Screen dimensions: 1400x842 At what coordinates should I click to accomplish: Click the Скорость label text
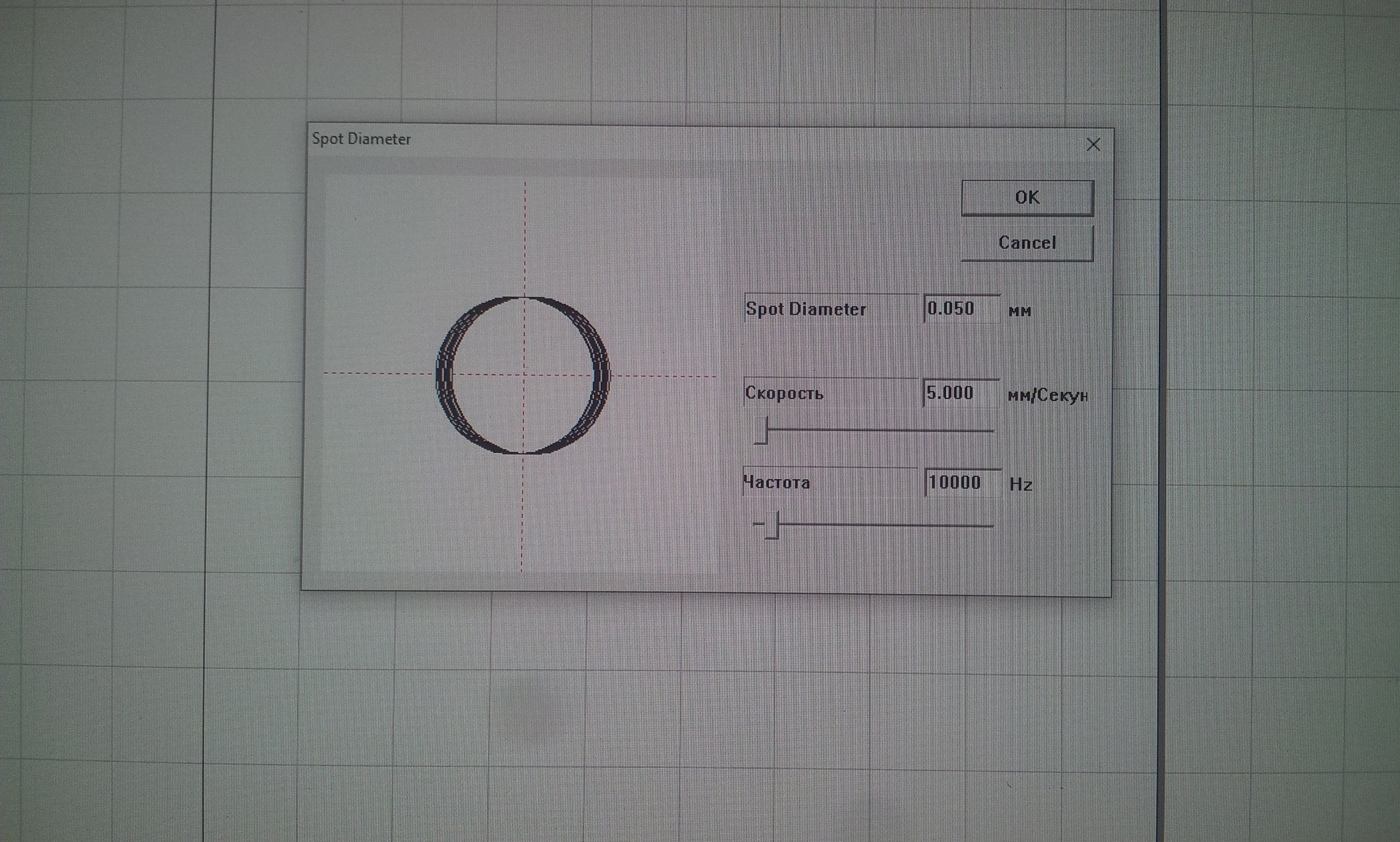(784, 394)
